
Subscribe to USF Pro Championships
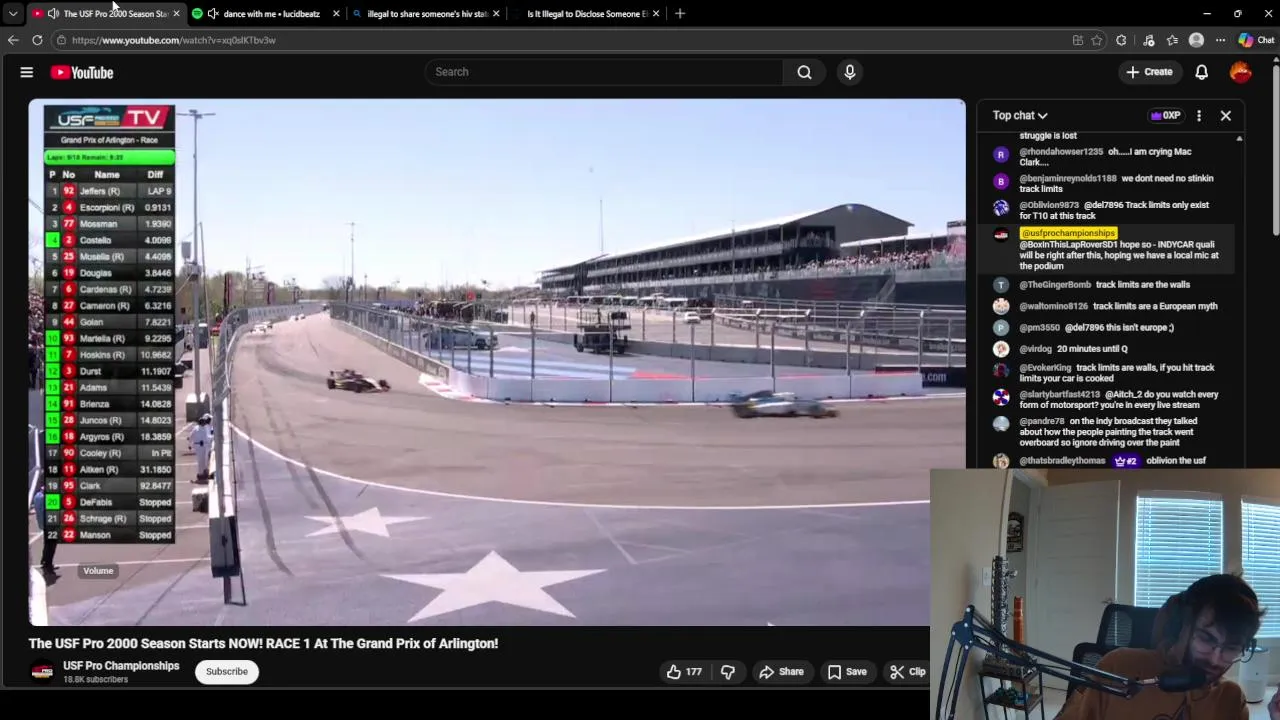coord(227,672)
